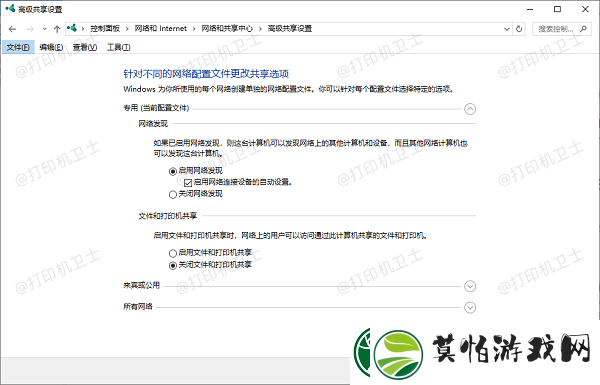Open recent locations dropdown arrow

[44, 29]
